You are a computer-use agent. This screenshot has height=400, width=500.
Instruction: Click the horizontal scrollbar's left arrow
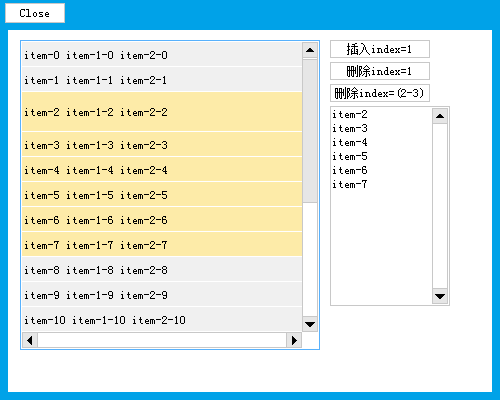click(30, 340)
